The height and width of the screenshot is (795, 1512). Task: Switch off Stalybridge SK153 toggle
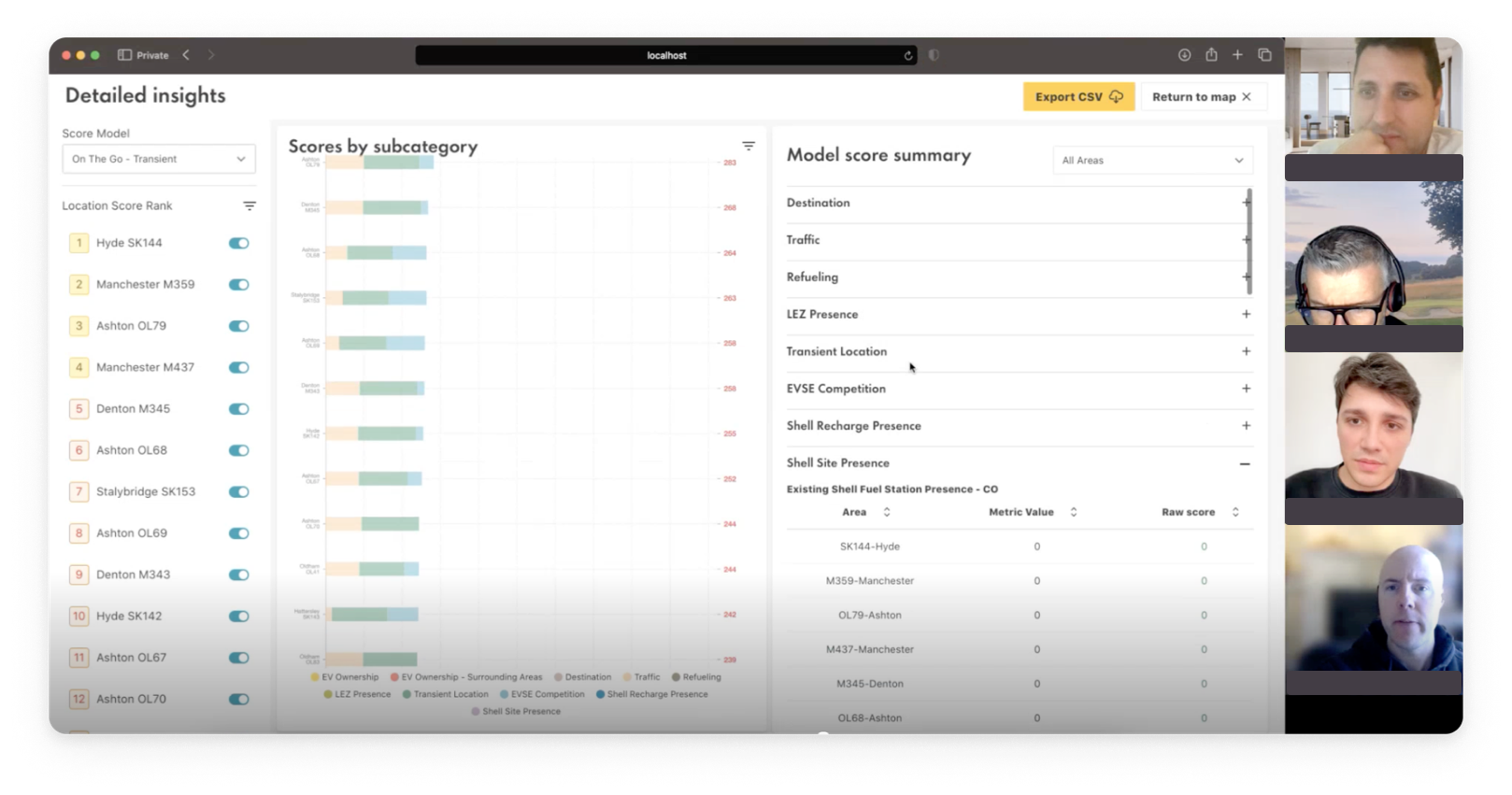pos(239,492)
